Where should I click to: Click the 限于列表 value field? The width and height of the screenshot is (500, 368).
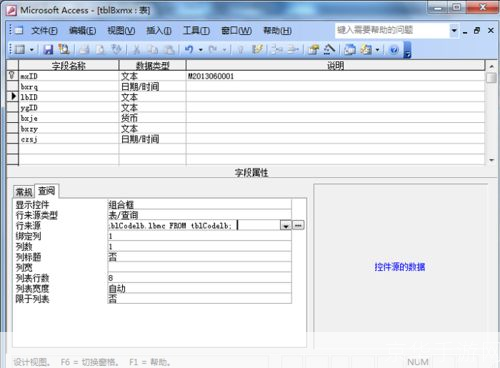point(199,299)
